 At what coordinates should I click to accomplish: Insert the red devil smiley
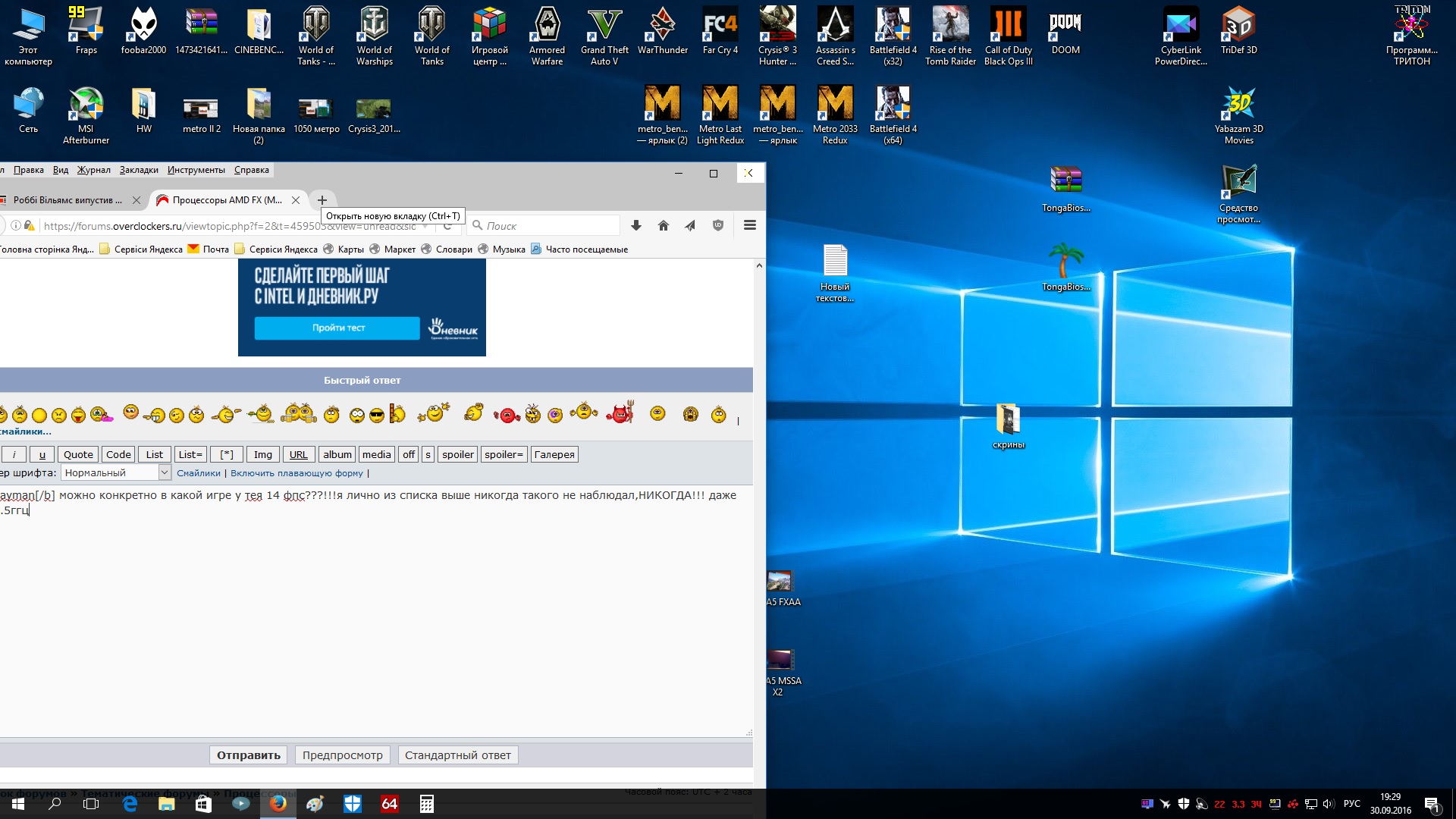(x=620, y=413)
